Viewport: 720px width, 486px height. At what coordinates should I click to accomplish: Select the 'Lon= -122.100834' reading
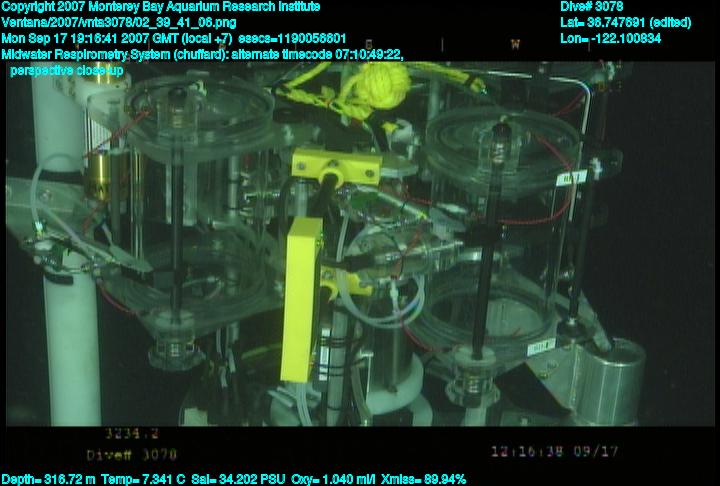(610, 39)
